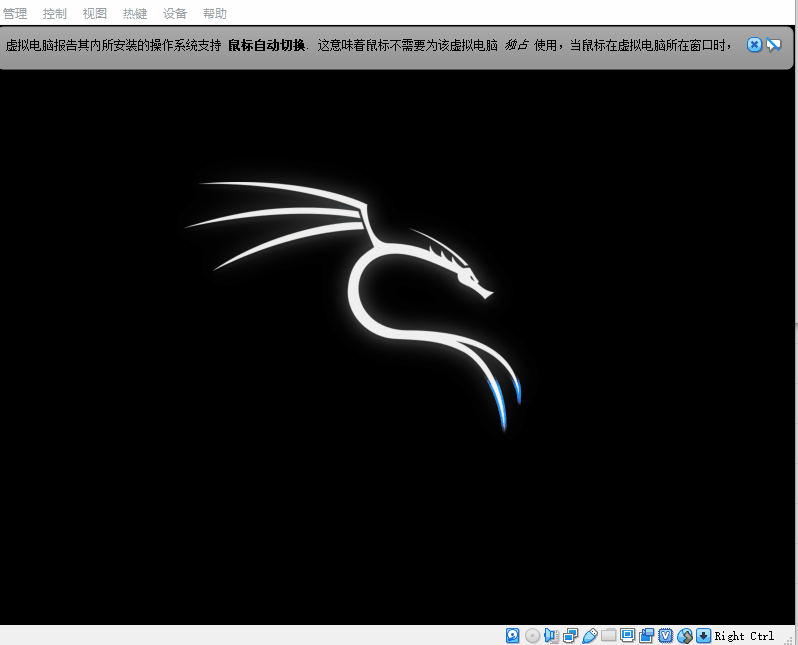
Task: Click the optical drive status icon
Action: [532, 635]
